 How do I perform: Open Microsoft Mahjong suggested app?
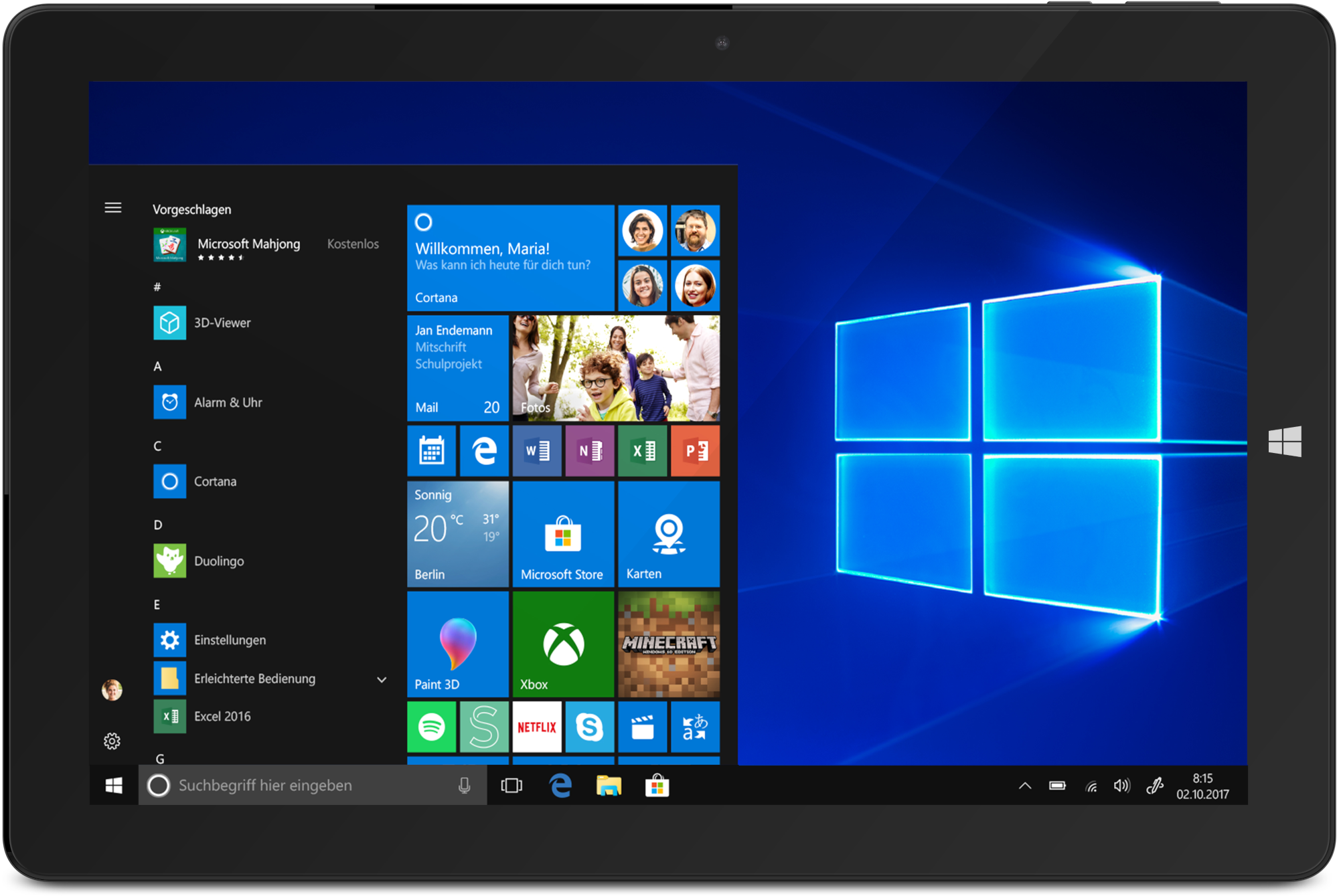[x=266, y=245]
